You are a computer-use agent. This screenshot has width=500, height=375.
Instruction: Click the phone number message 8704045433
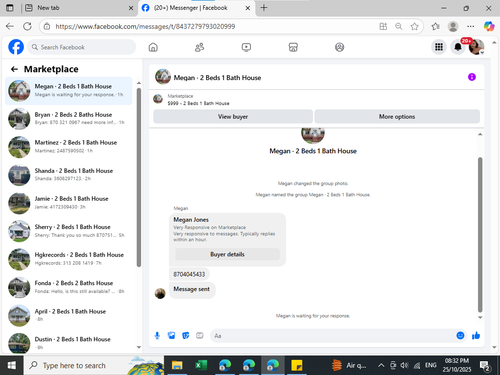click(x=189, y=274)
